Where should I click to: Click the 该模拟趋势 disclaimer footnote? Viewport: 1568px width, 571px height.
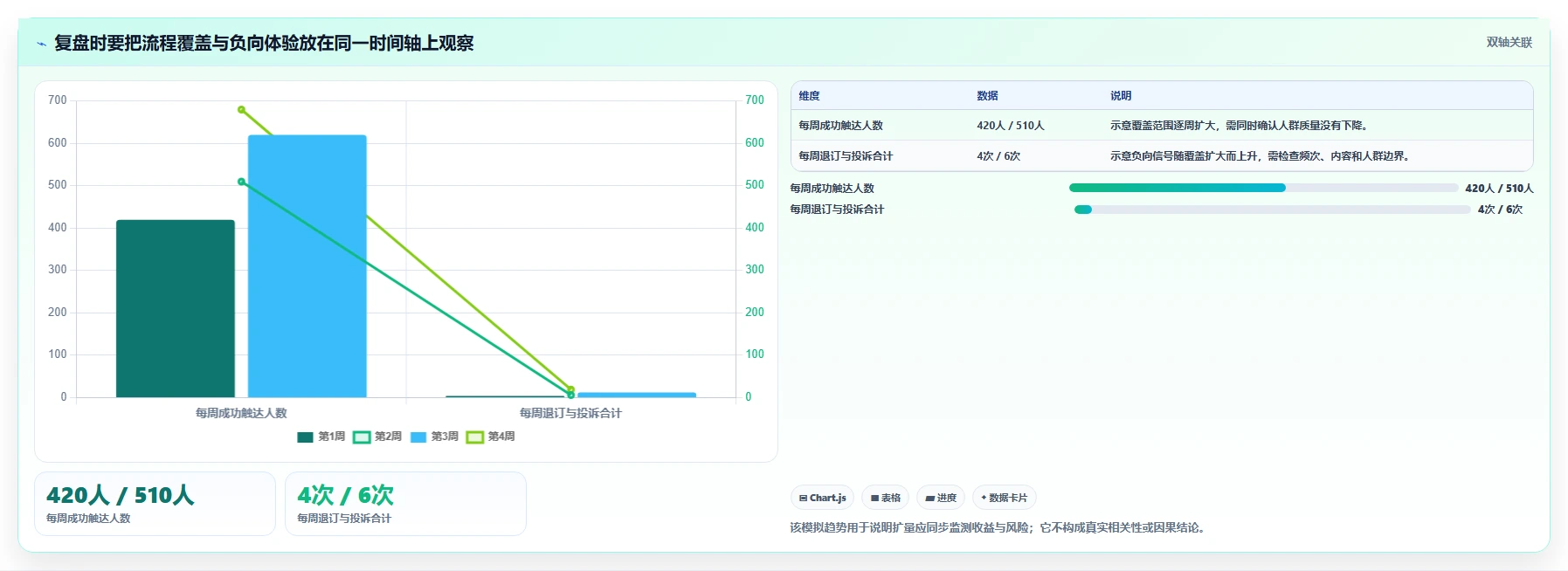click(998, 527)
